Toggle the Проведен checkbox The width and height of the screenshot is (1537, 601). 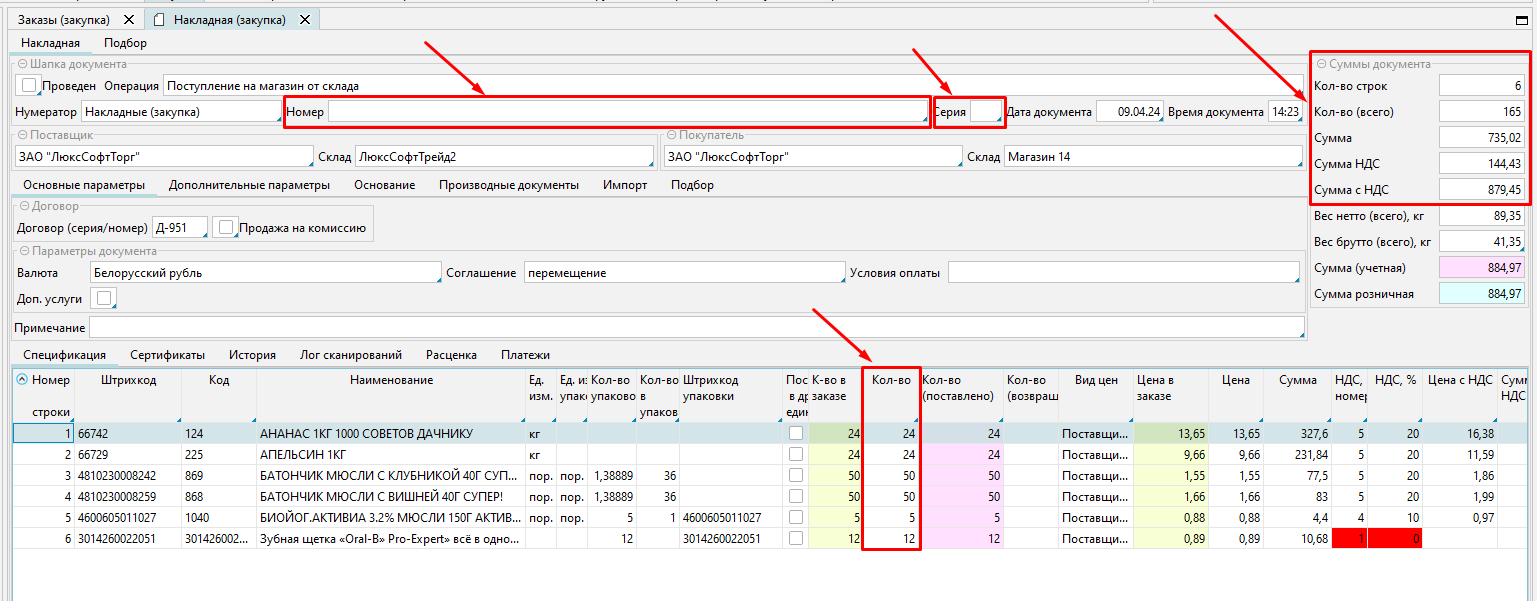click(29, 86)
